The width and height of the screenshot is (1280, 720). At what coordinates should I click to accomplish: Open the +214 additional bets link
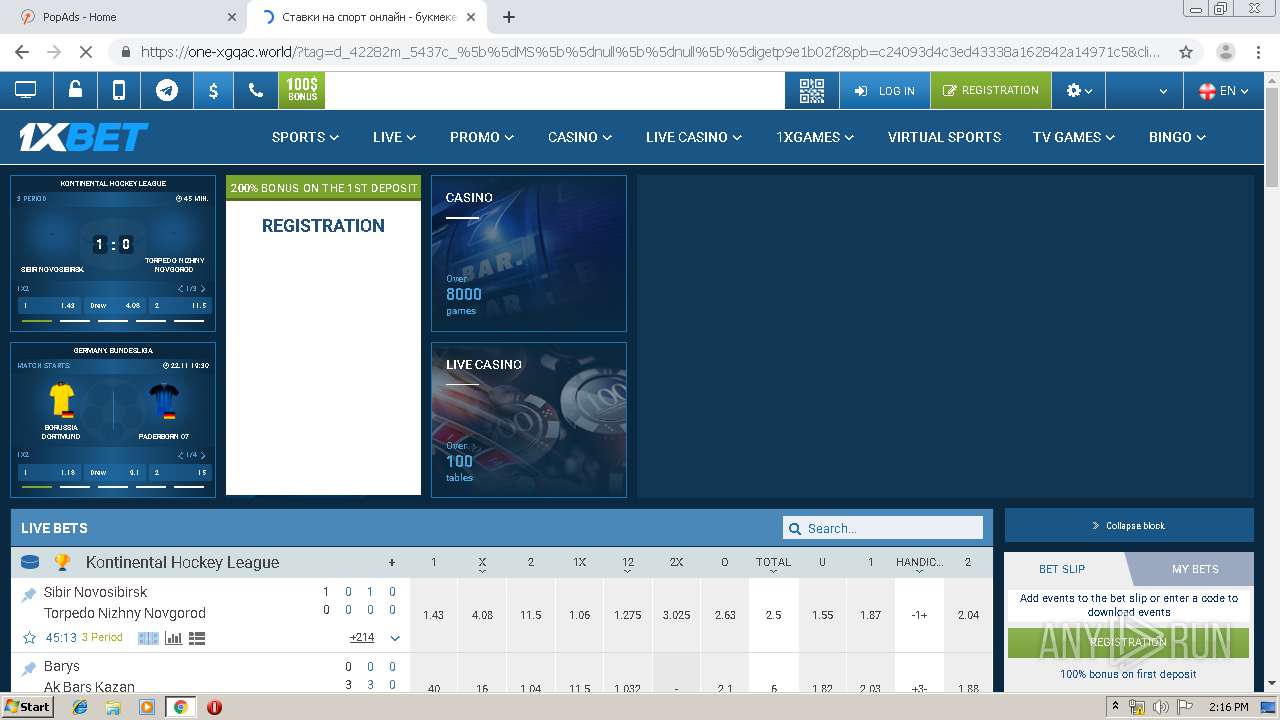362,637
